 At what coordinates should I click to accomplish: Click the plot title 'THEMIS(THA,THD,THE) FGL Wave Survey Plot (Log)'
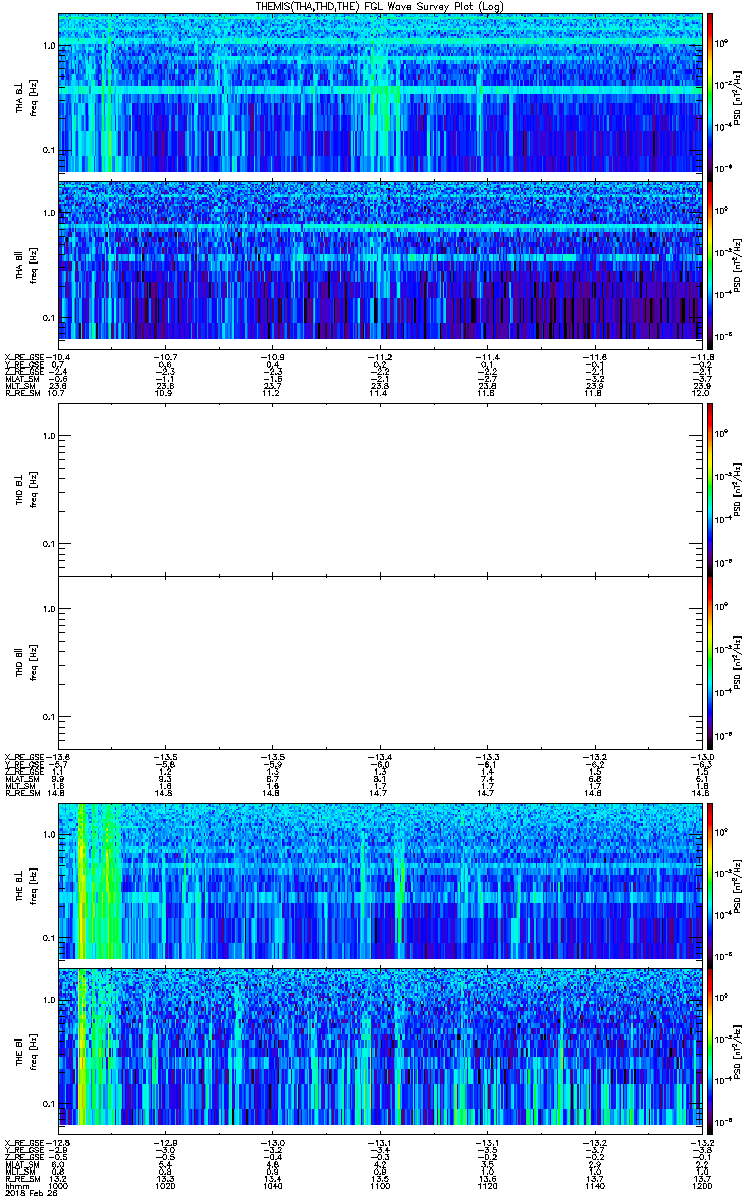pyautogui.click(x=380, y=6)
